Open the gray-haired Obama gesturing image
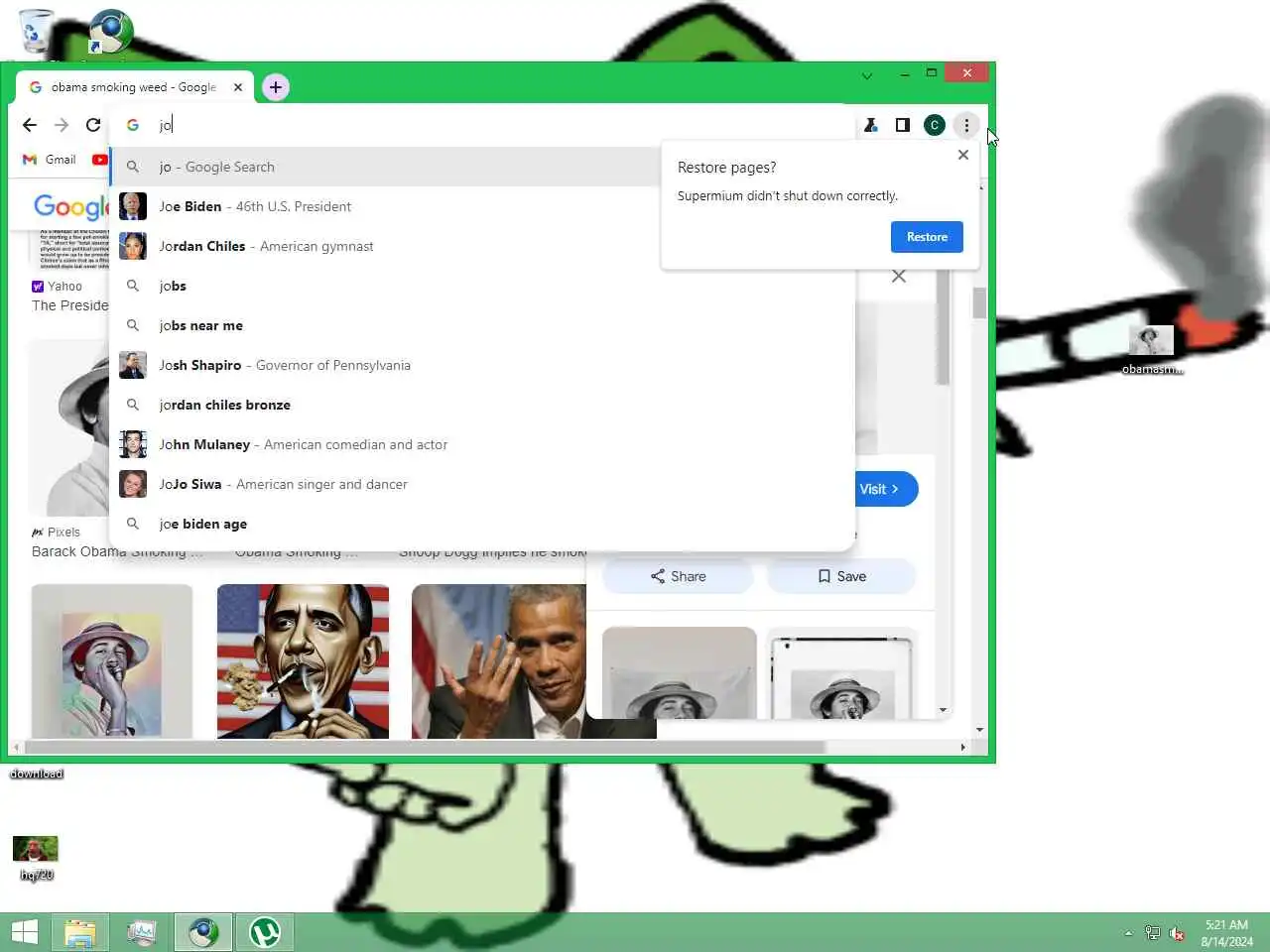This screenshot has width=1270, height=952. point(498,661)
